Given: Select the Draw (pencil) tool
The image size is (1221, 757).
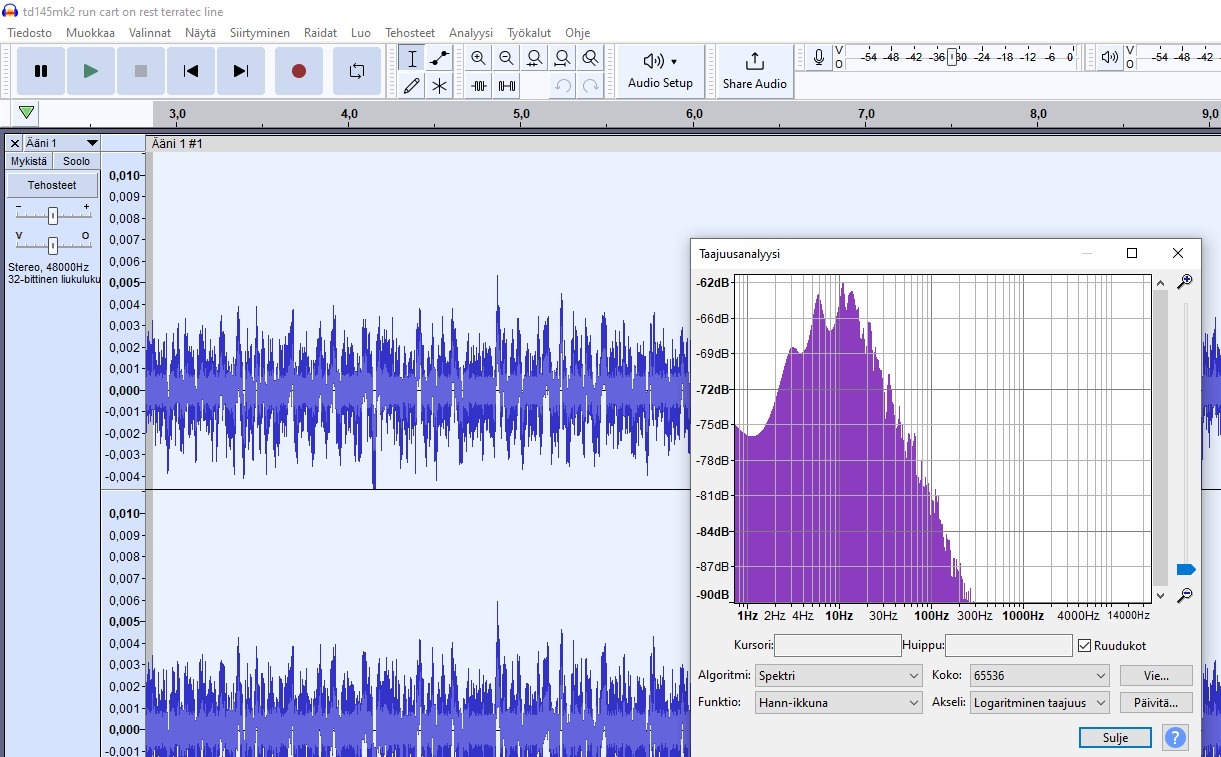Looking at the screenshot, I should [x=411, y=86].
